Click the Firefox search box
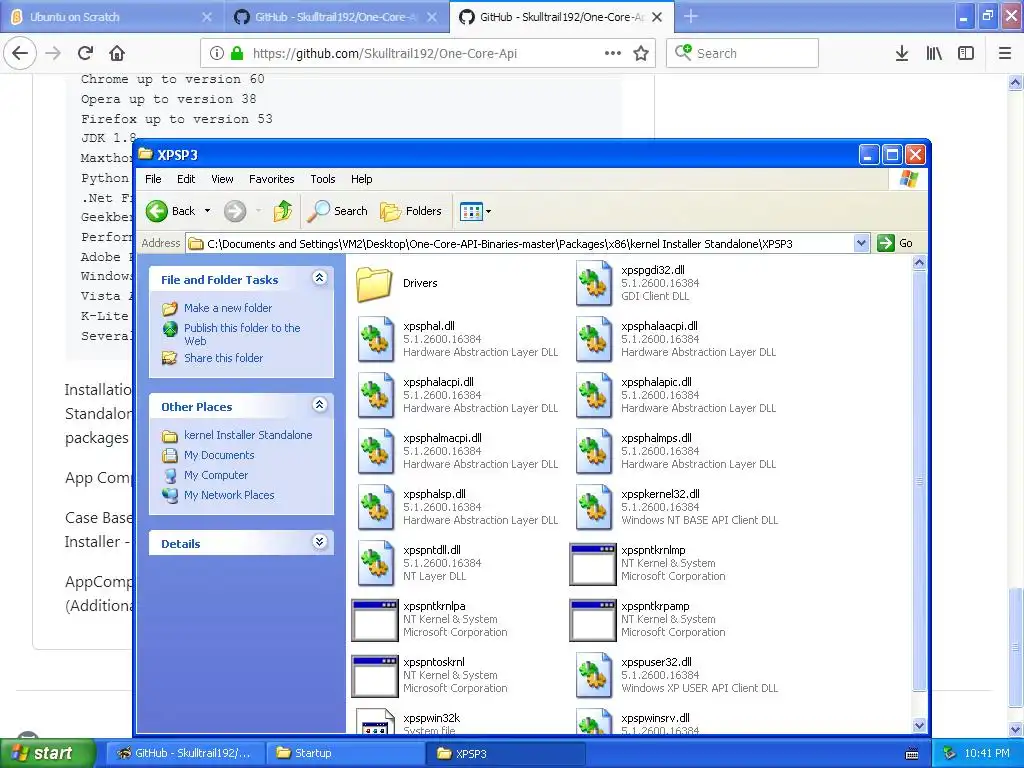Screen dimensions: 1024x768 [743, 54]
